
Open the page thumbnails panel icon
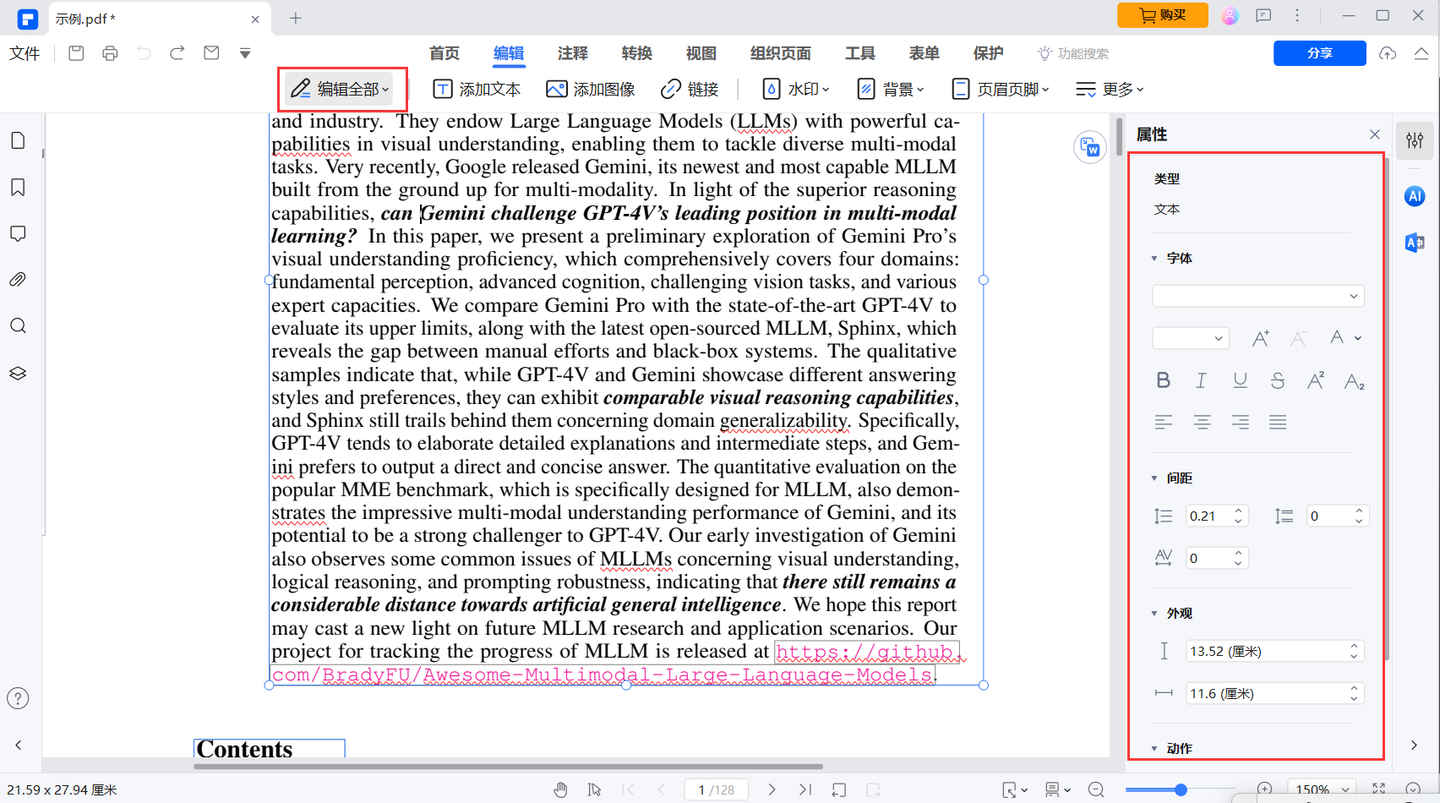18,141
